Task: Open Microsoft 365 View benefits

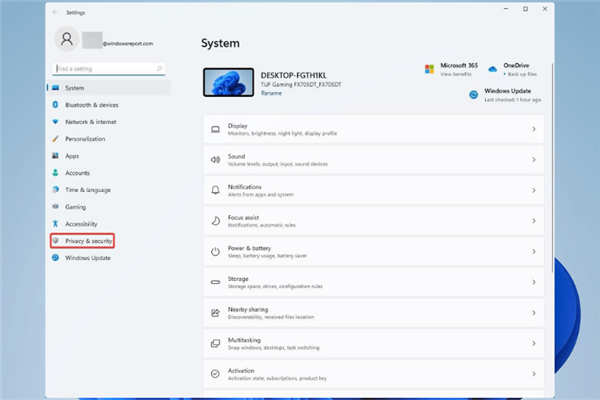Action: click(x=456, y=74)
